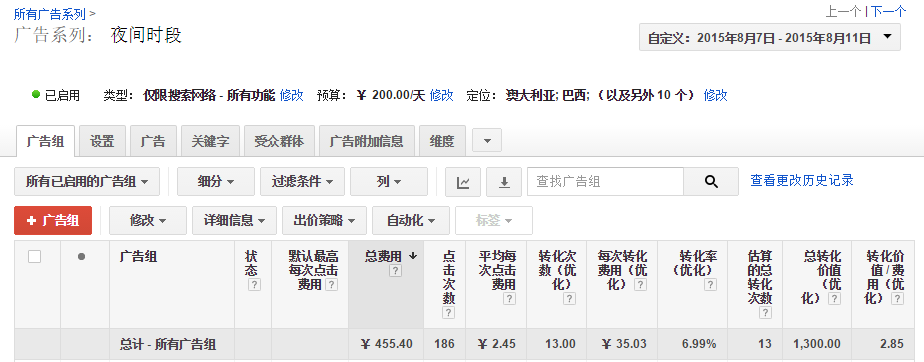The height and width of the screenshot is (362, 924).
Task: Open the 出价策略 dropdown
Action: pyautogui.click(x=325, y=221)
